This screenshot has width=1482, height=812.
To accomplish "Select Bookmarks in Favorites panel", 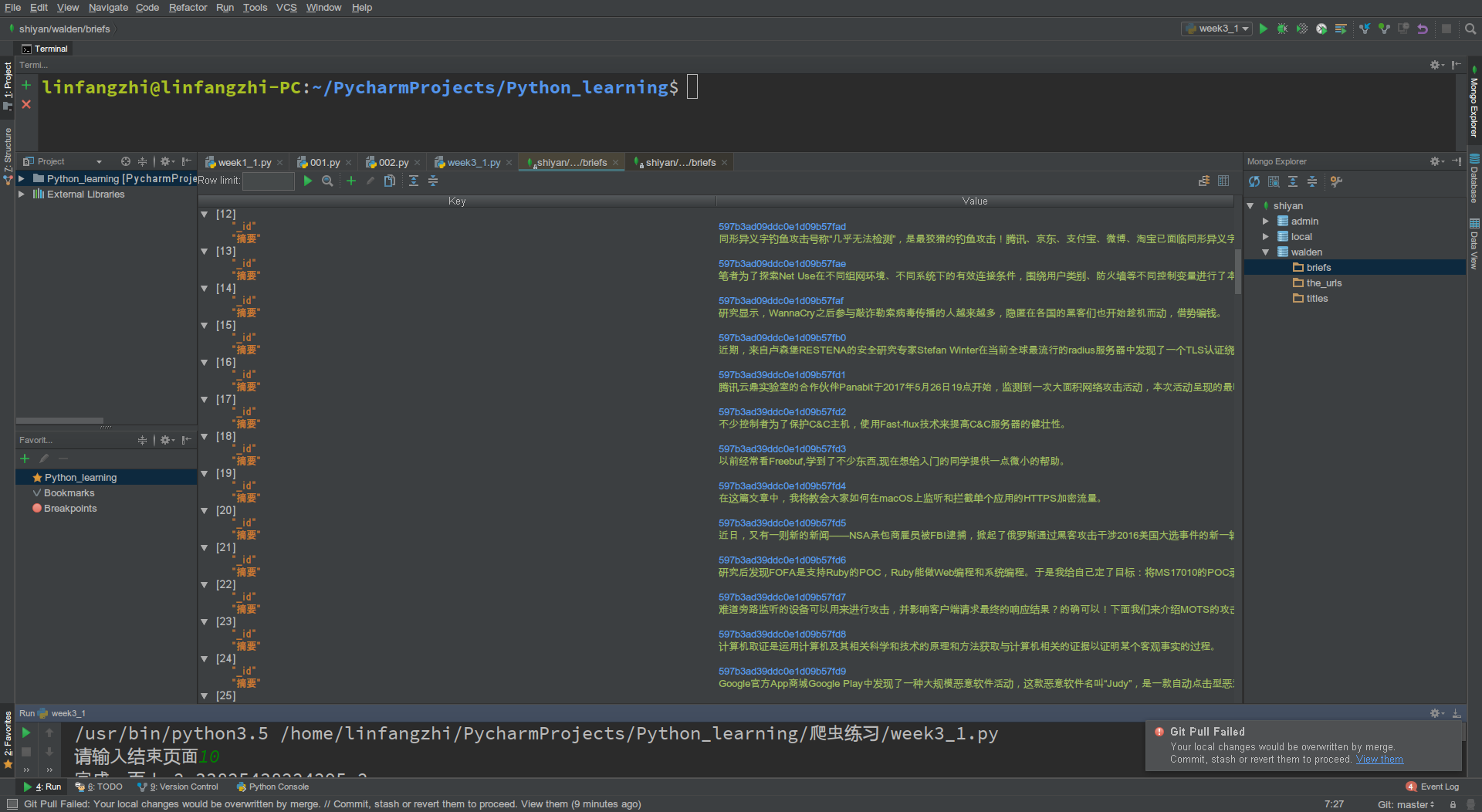I will coord(69,492).
